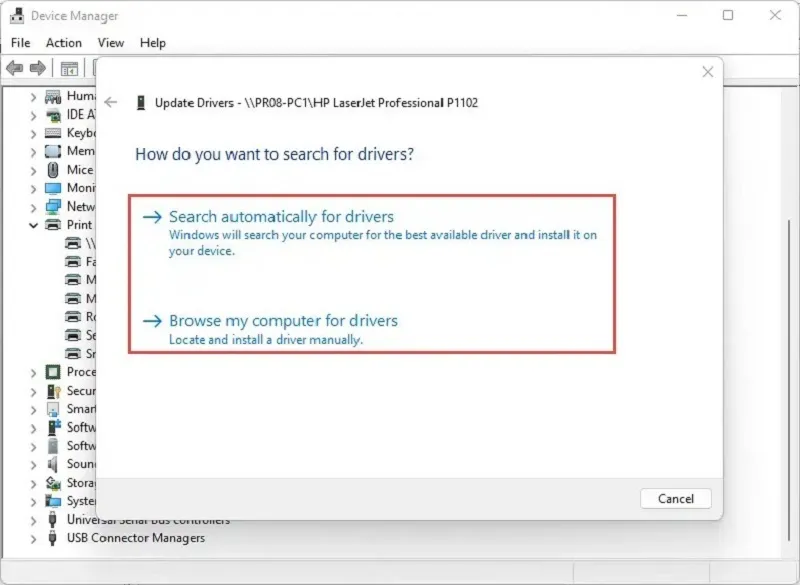The width and height of the screenshot is (800, 585).
Task: Select the printer entry starting with Se
Action: pyautogui.click(x=81, y=335)
